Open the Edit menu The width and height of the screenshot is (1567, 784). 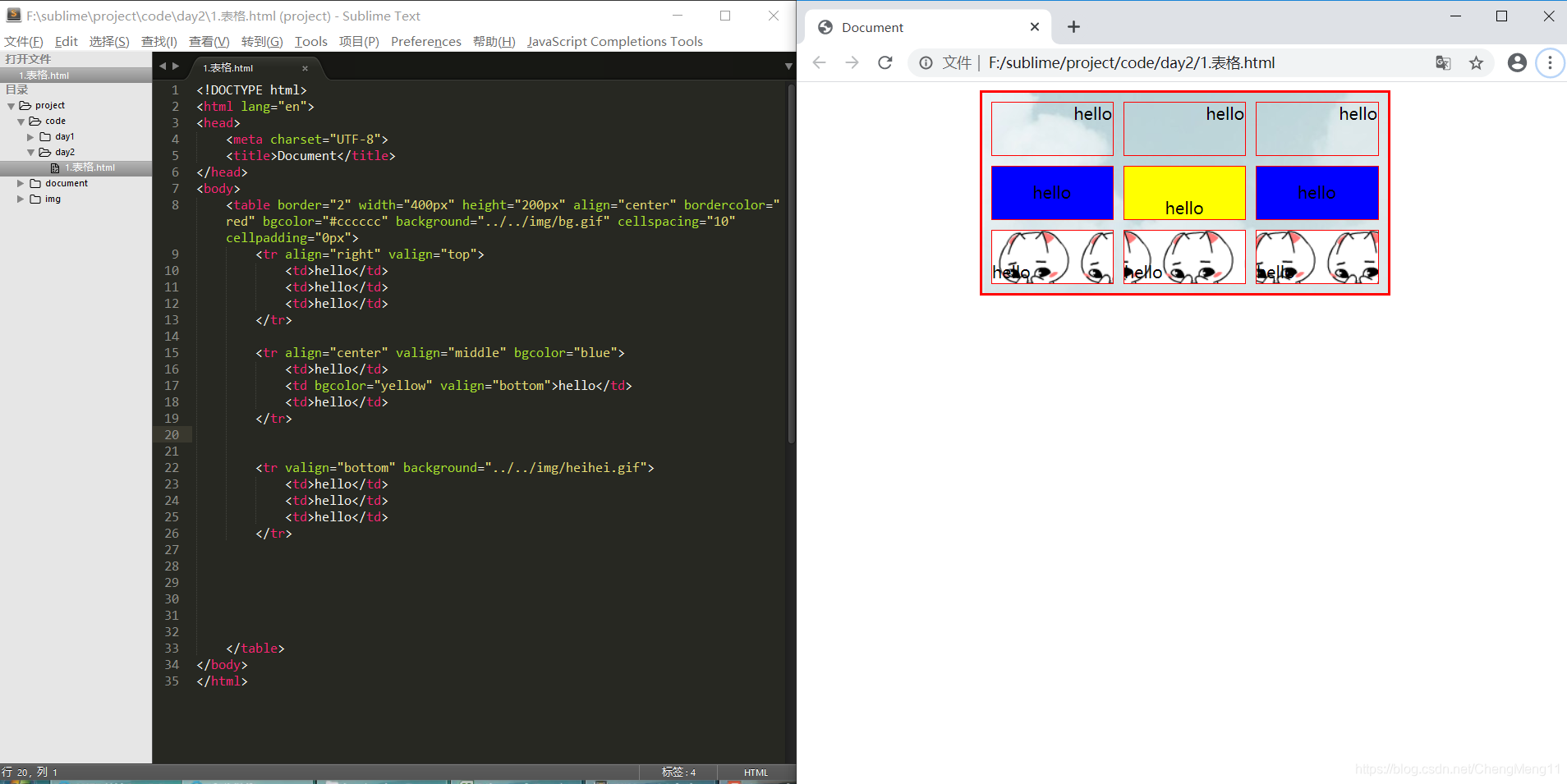click(67, 42)
